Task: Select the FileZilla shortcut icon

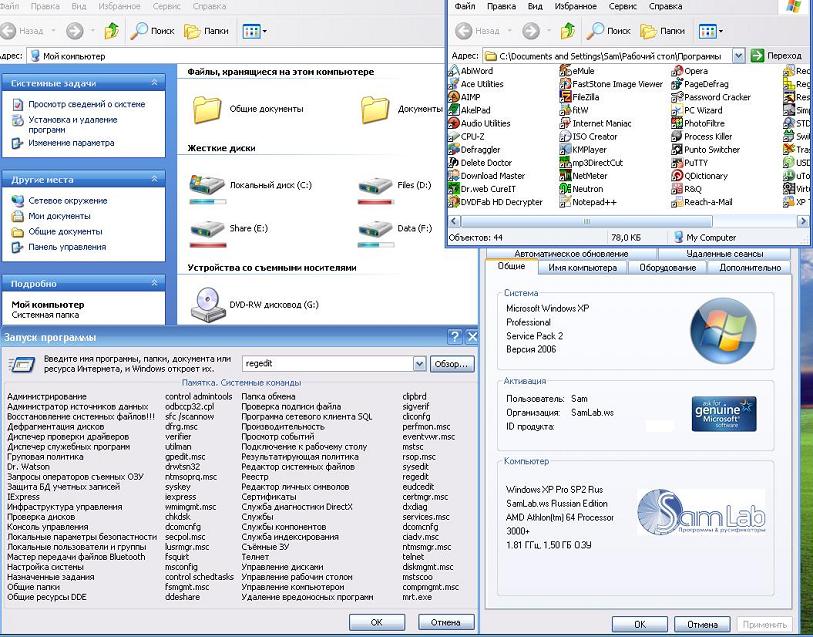Action: coord(565,97)
